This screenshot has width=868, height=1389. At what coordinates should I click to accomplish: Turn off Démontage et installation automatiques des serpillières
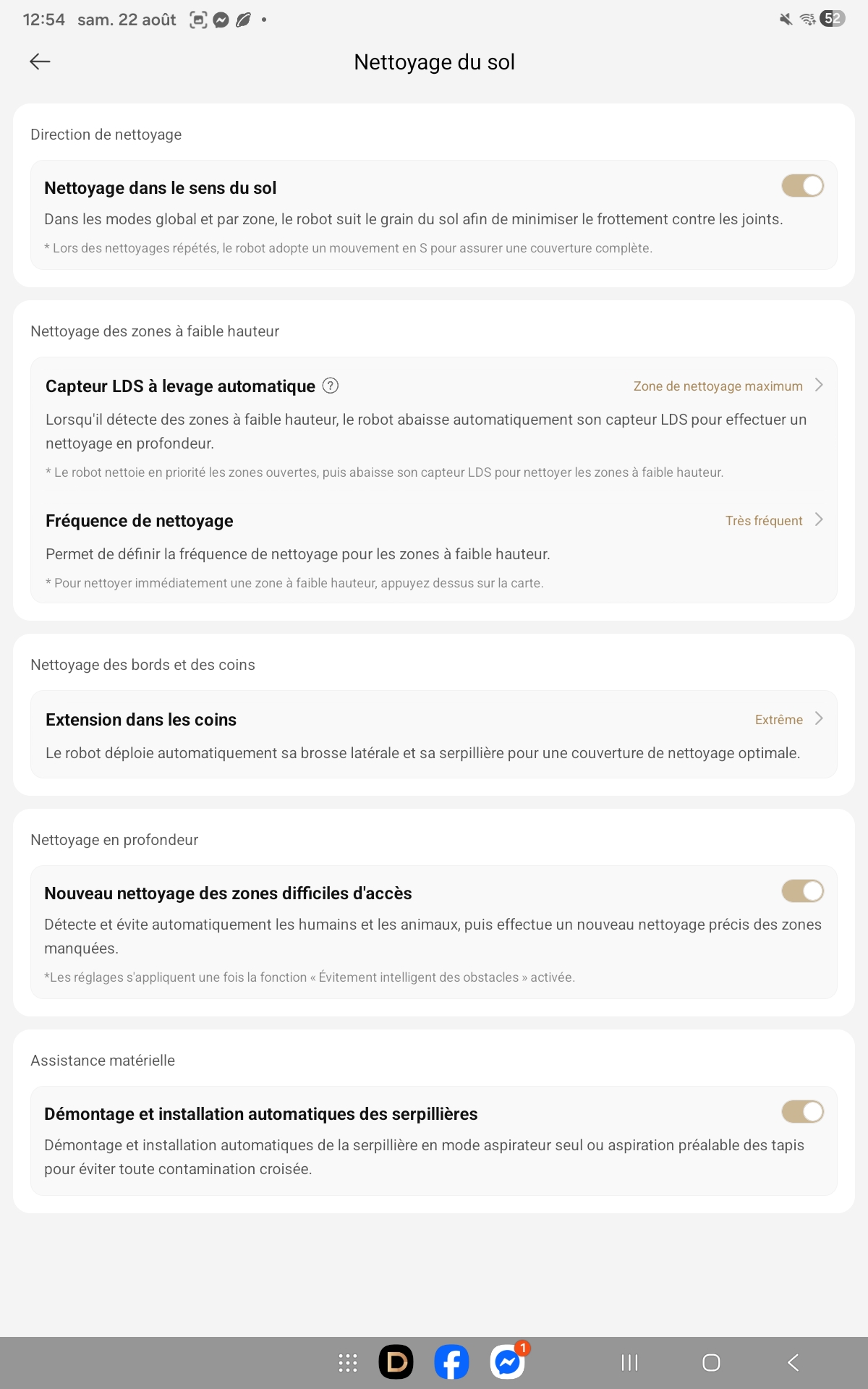(x=803, y=1112)
